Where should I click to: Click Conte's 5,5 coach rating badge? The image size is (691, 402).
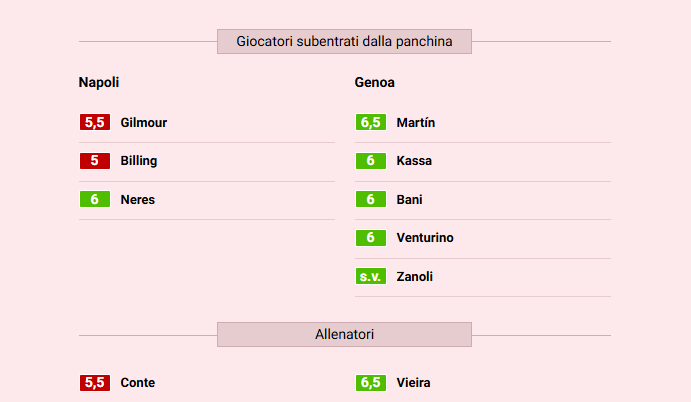click(x=94, y=383)
